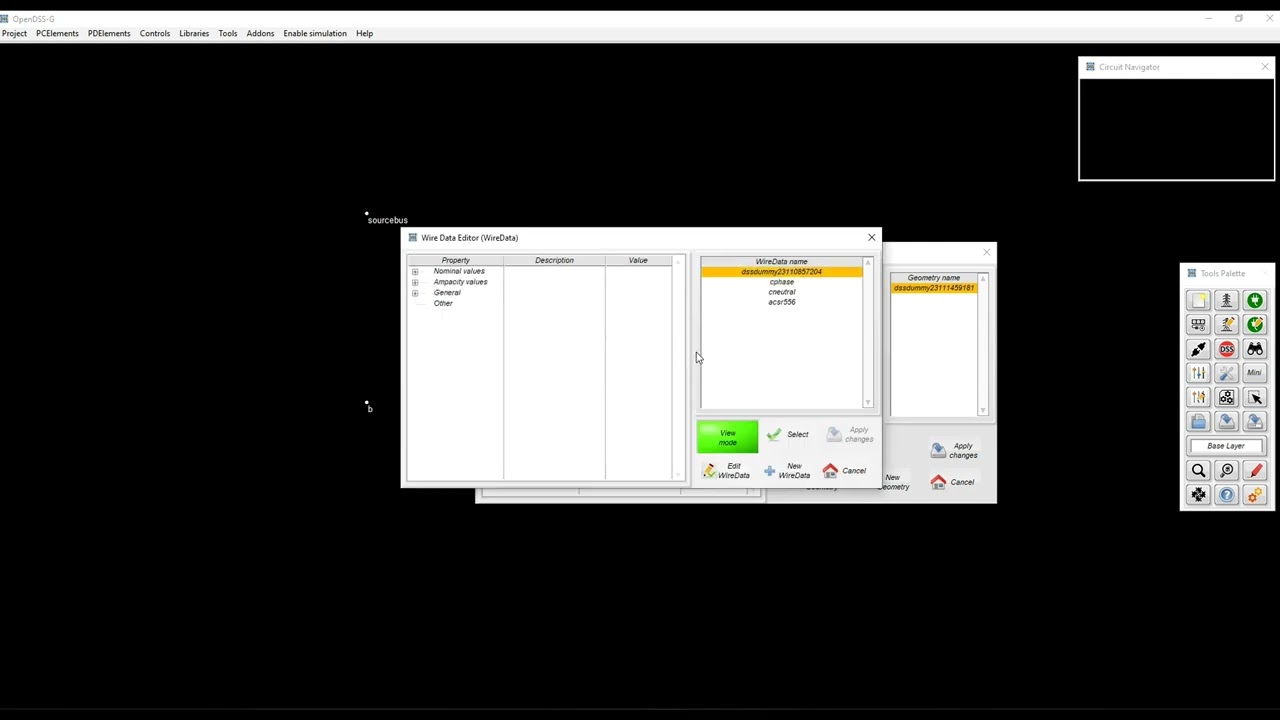Viewport: 1280px width, 720px height.
Task: Click the Property column header
Action: (x=455, y=260)
